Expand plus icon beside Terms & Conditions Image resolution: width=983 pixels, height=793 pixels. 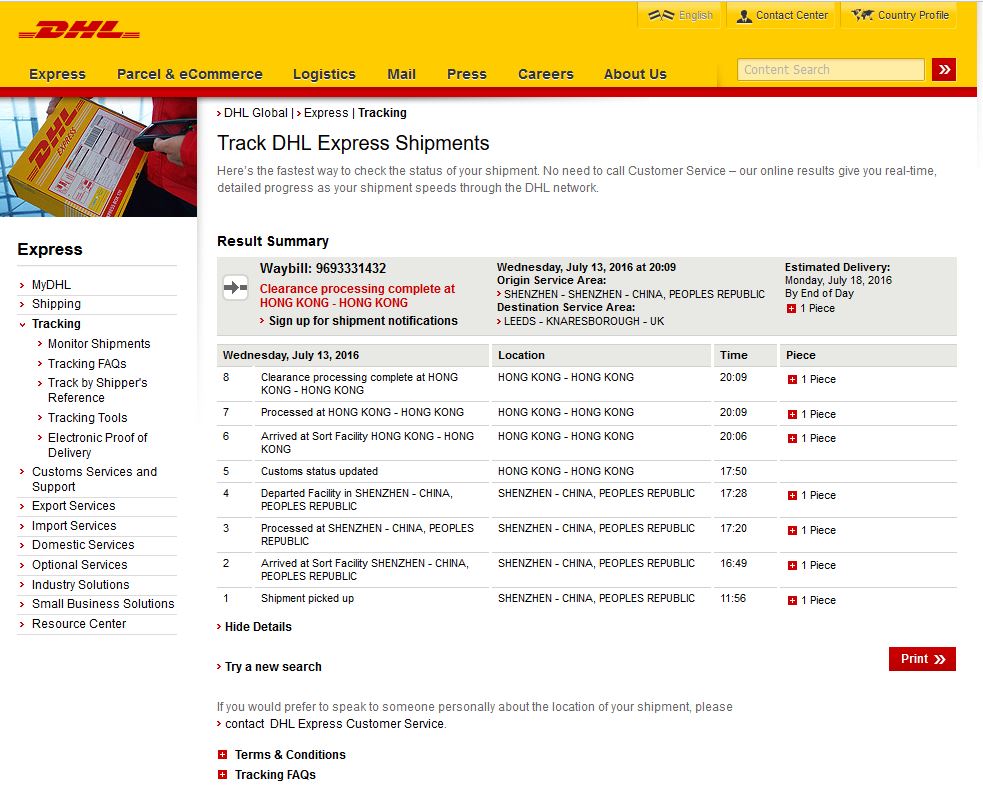point(223,755)
